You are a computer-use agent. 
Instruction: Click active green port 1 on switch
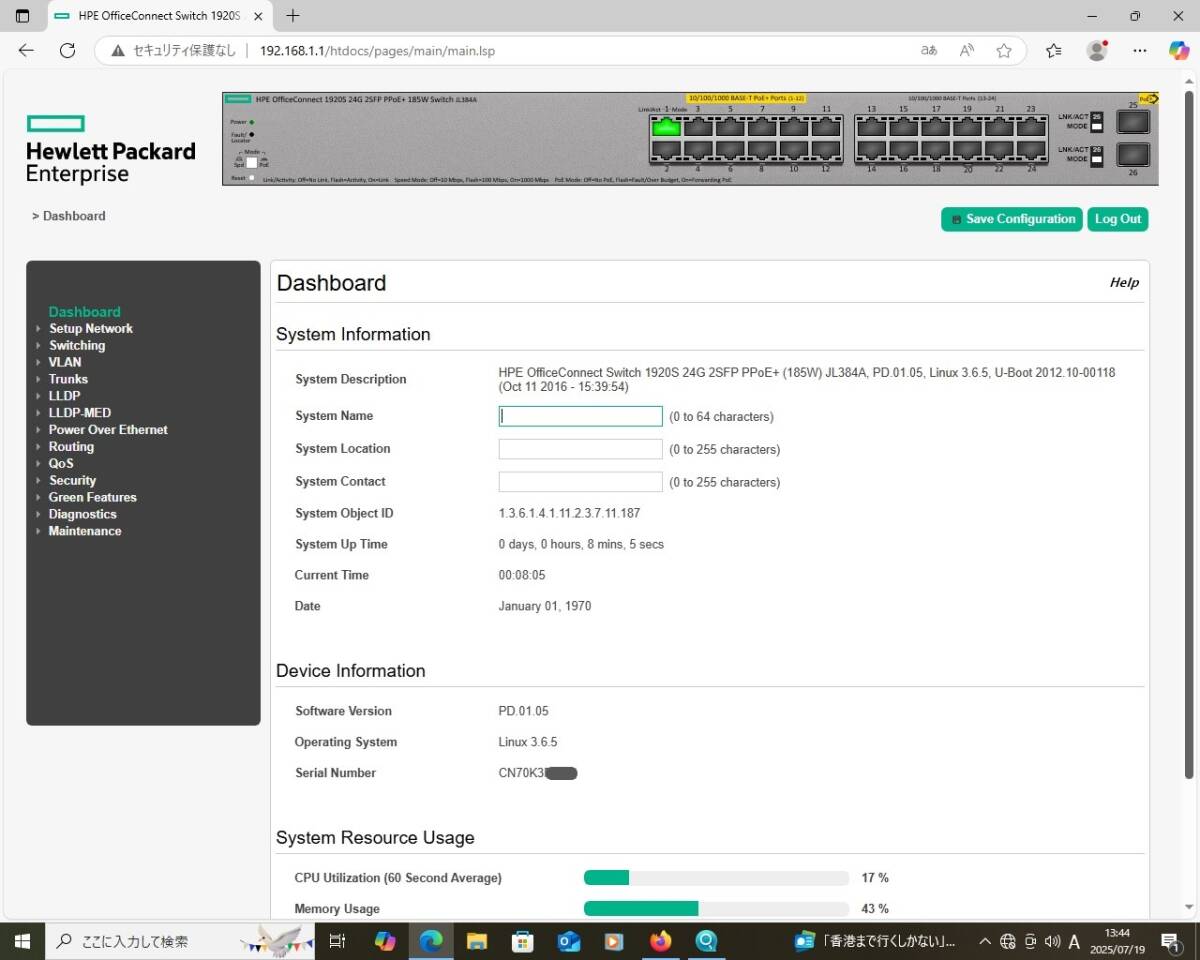[x=666, y=126]
